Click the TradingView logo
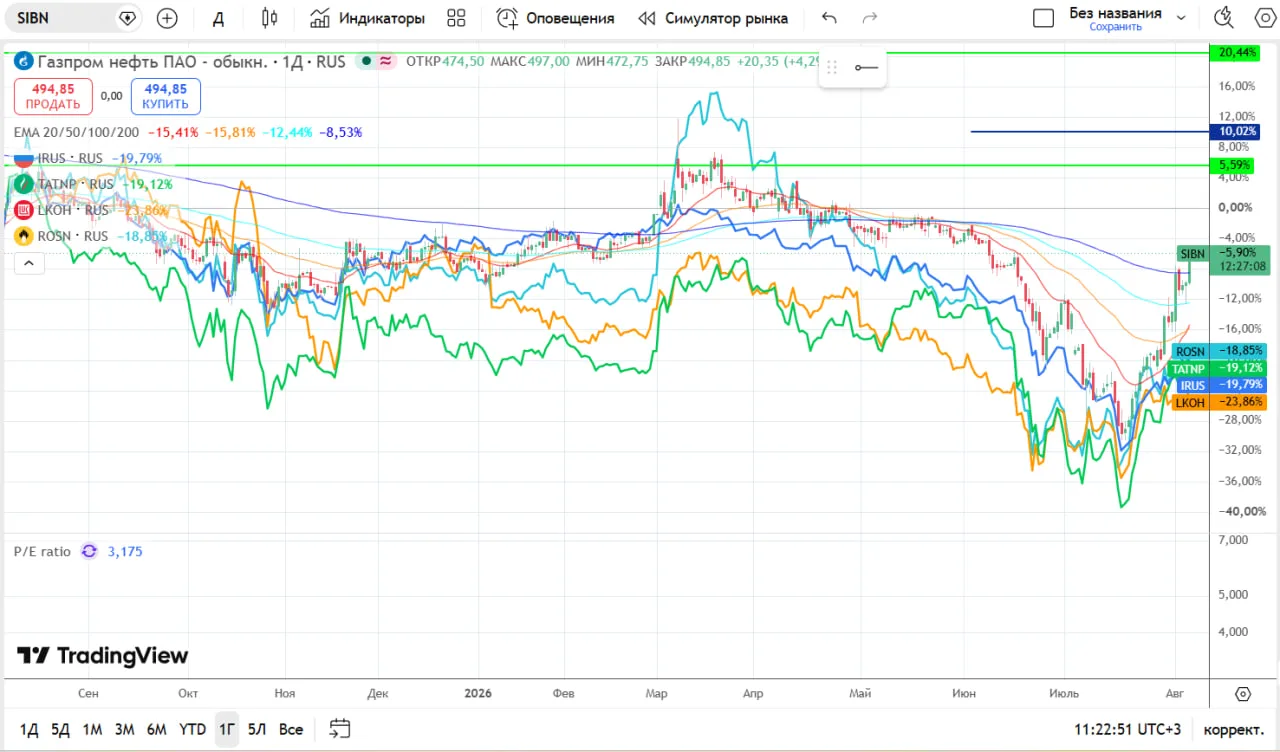Viewport: 1280px width, 752px height. 102,656
